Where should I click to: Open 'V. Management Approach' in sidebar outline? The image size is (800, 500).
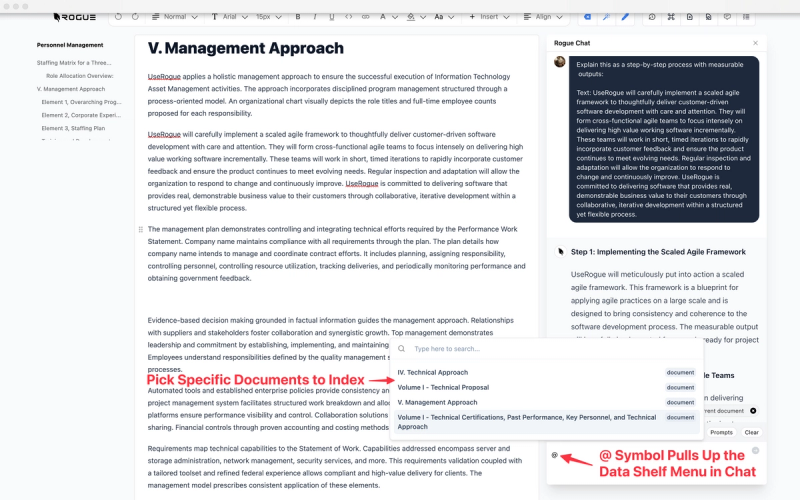coord(71,89)
